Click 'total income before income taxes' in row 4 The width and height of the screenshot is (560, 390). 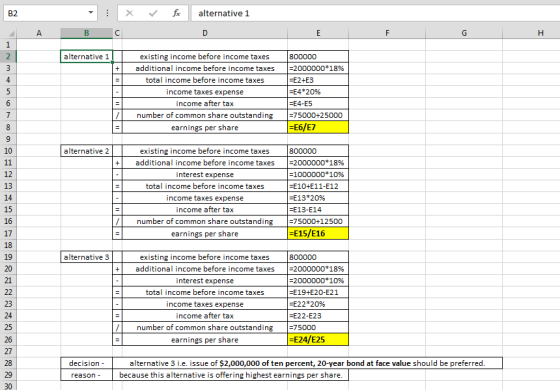pos(205,80)
